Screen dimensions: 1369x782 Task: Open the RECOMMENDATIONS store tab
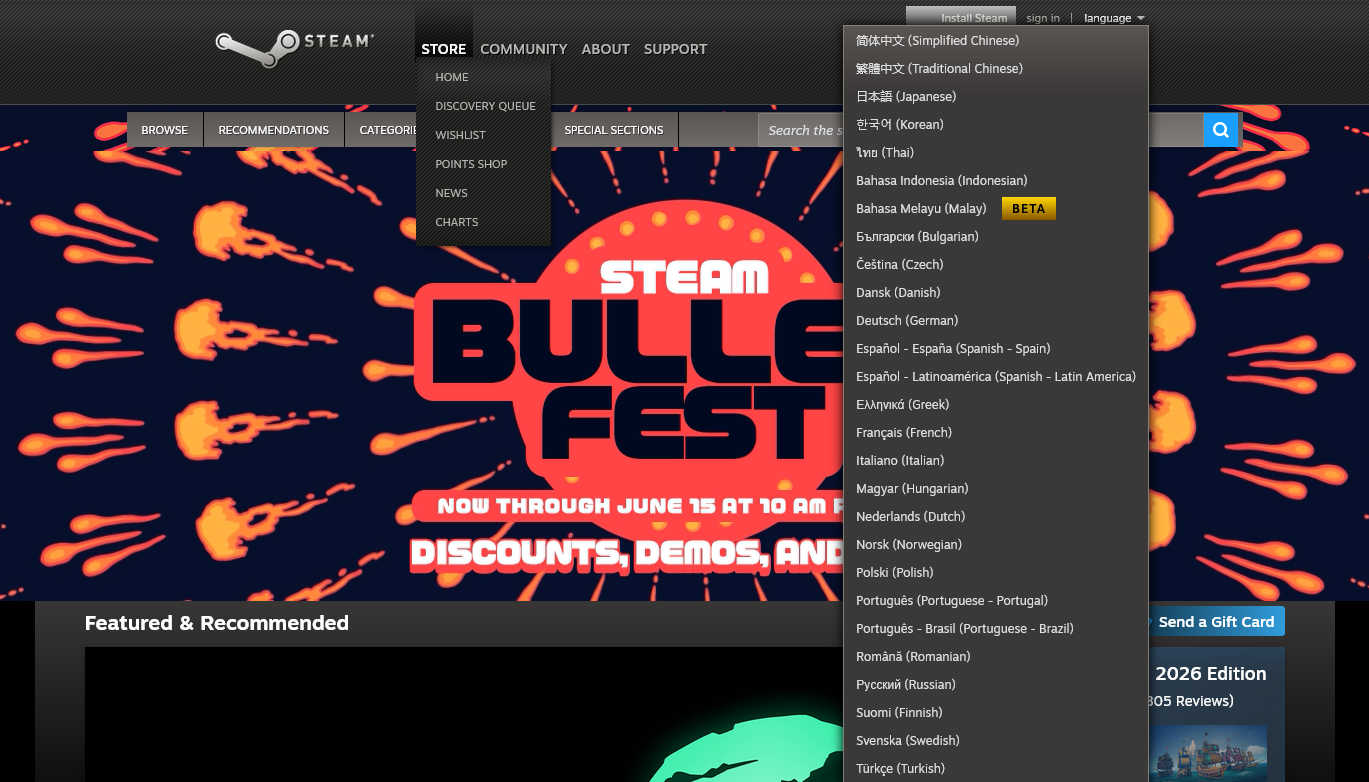click(274, 130)
